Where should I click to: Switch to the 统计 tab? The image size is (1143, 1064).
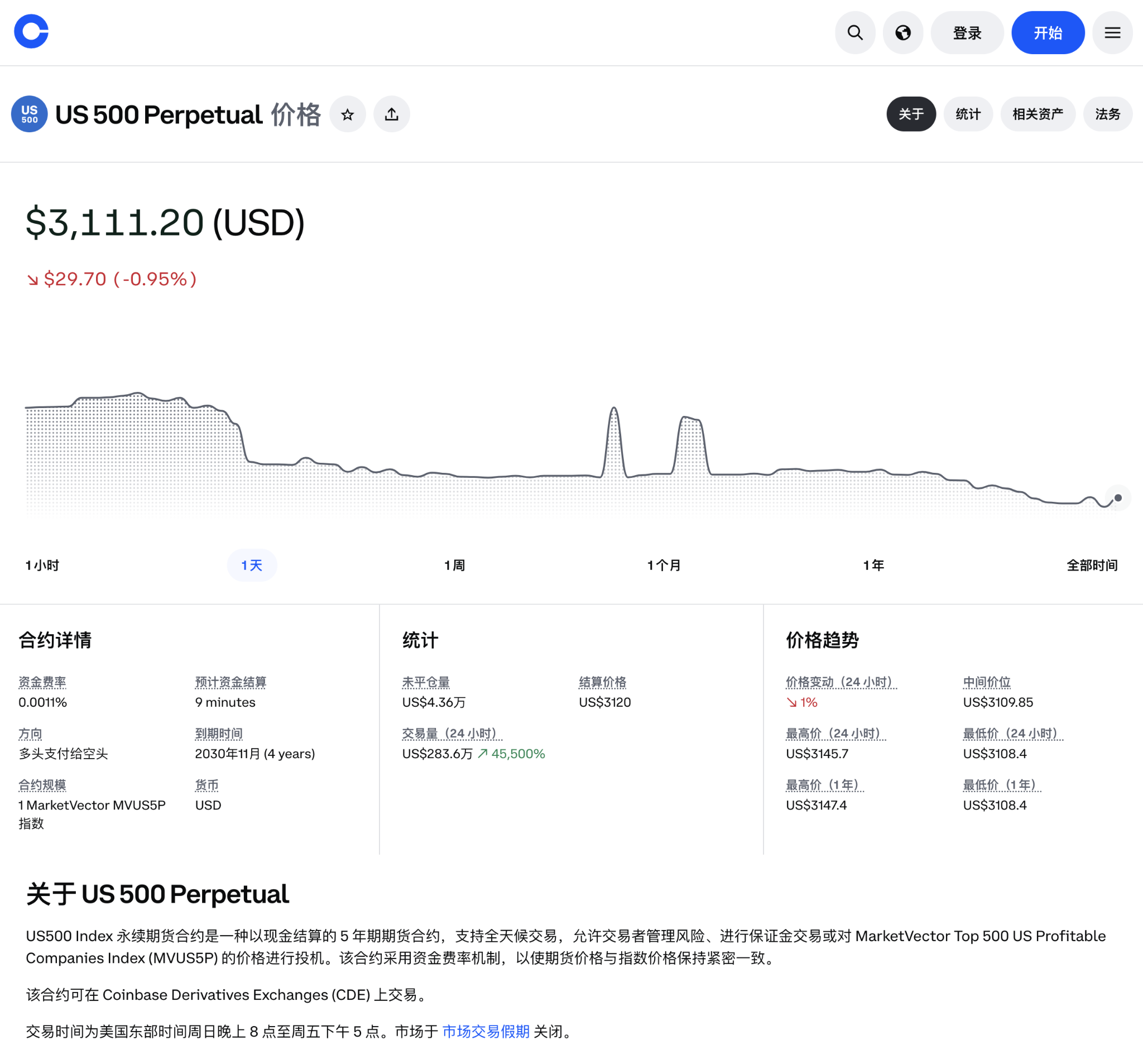click(x=968, y=114)
